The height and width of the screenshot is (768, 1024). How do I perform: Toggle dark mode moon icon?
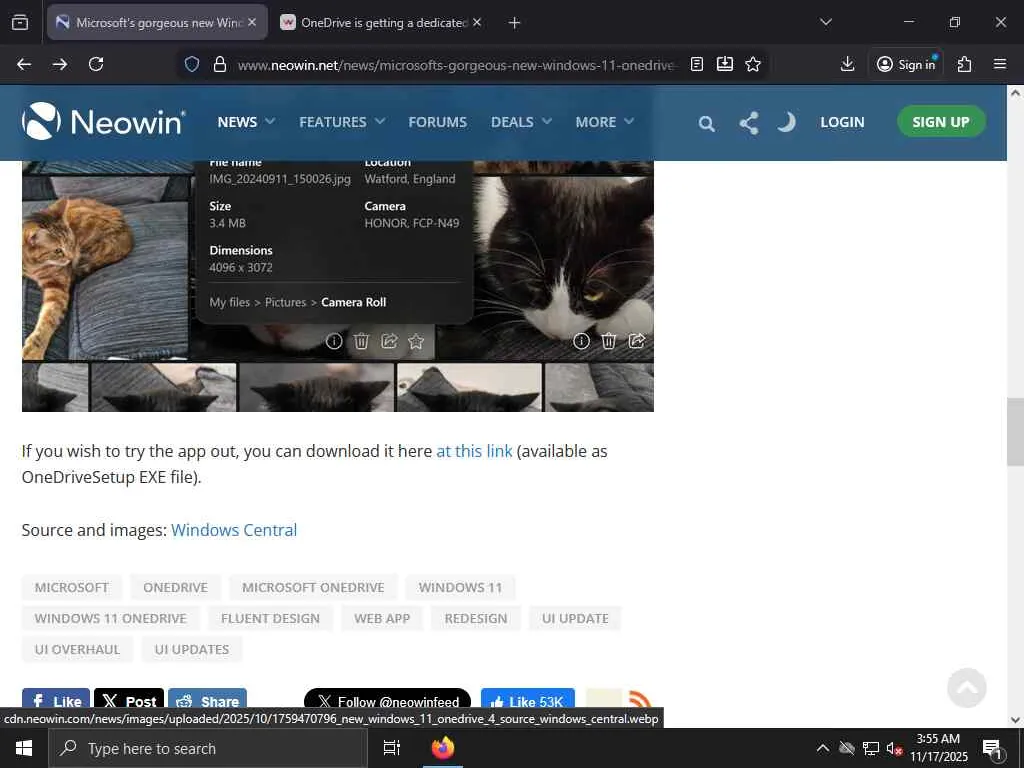[786, 122]
